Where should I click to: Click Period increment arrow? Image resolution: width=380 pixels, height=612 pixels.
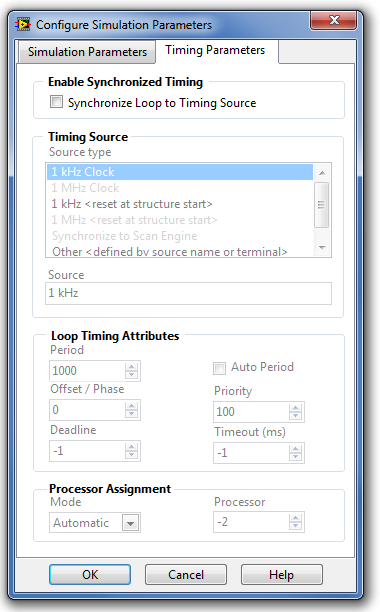131,367
